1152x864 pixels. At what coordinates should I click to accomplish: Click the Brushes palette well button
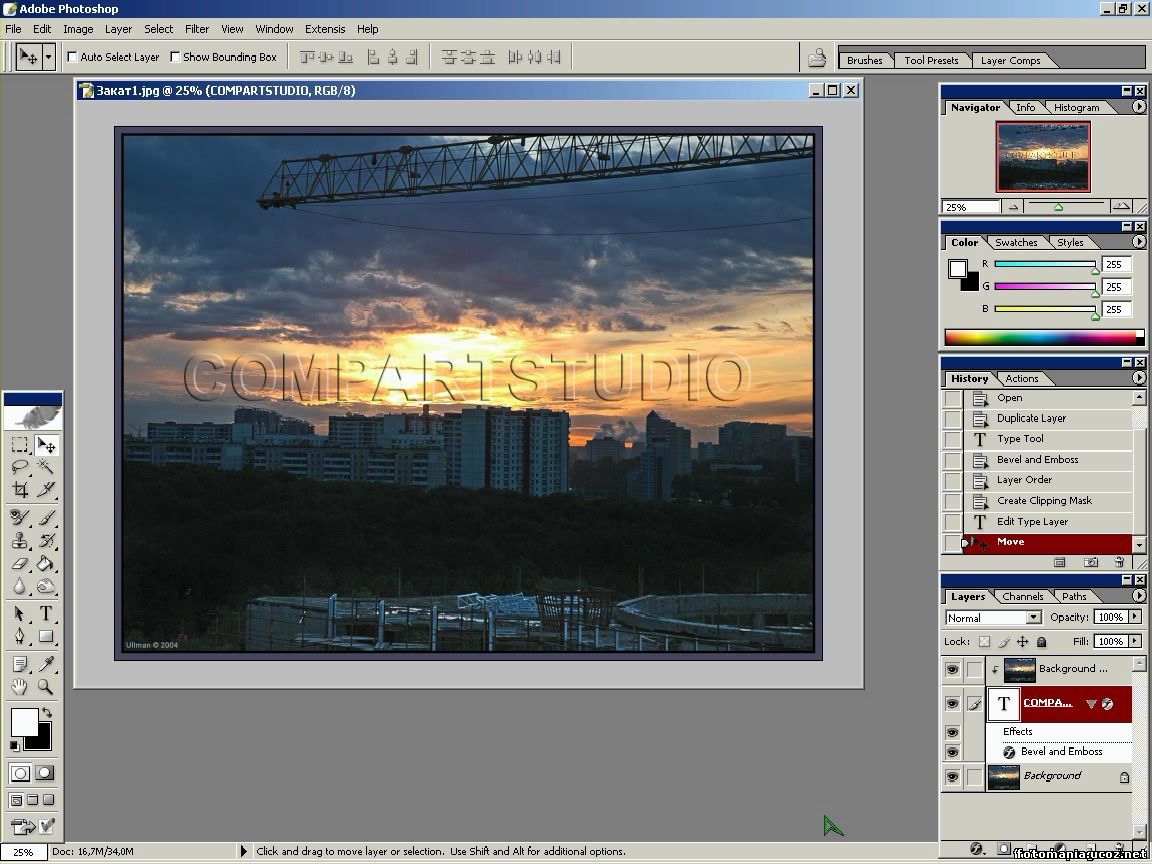pos(864,60)
